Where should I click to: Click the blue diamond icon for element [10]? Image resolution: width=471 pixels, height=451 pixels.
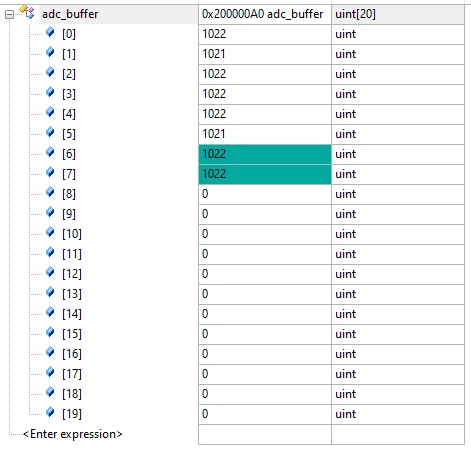pos(50,232)
